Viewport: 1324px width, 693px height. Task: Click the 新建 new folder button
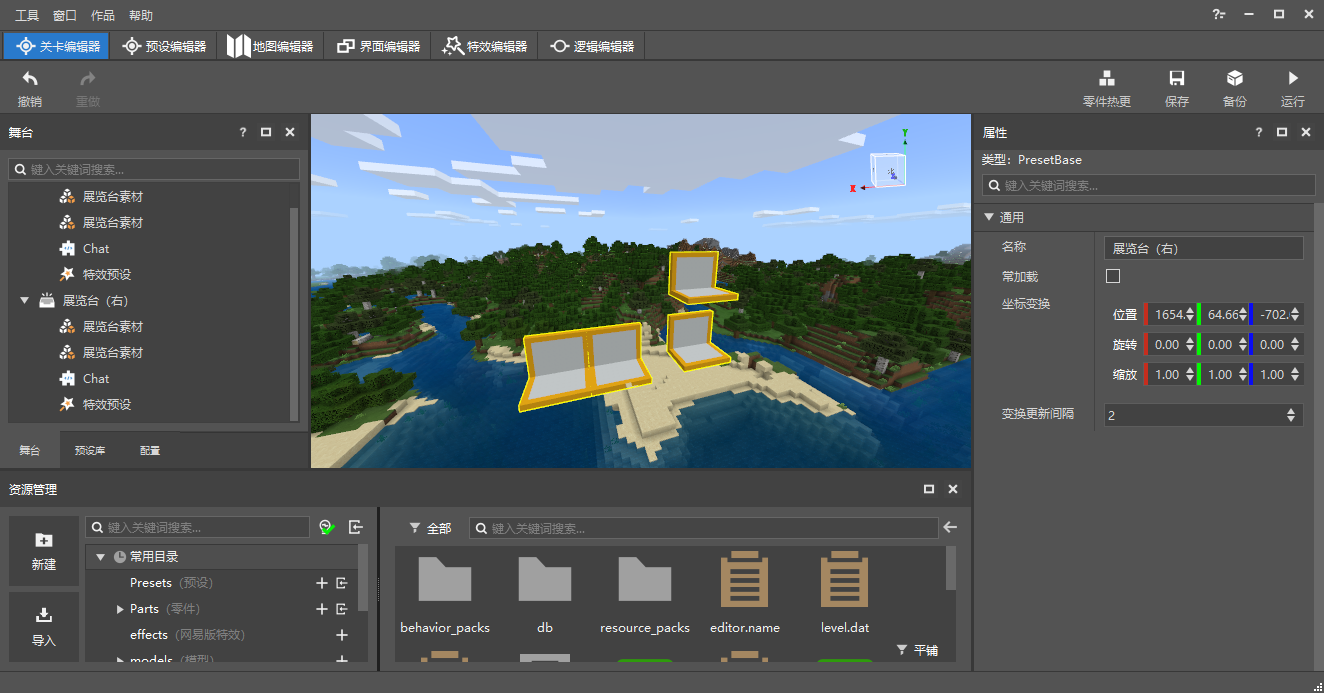44,551
